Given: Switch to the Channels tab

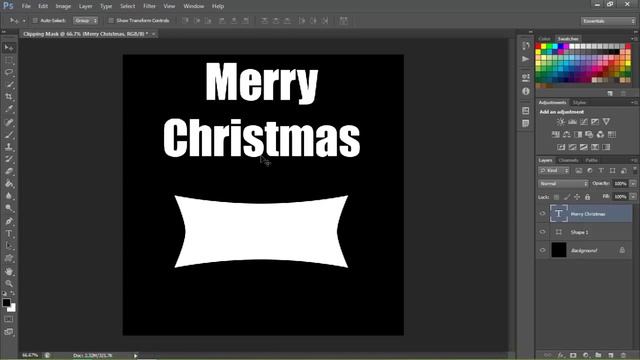Looking at the screenshot, I should [569, 160].
